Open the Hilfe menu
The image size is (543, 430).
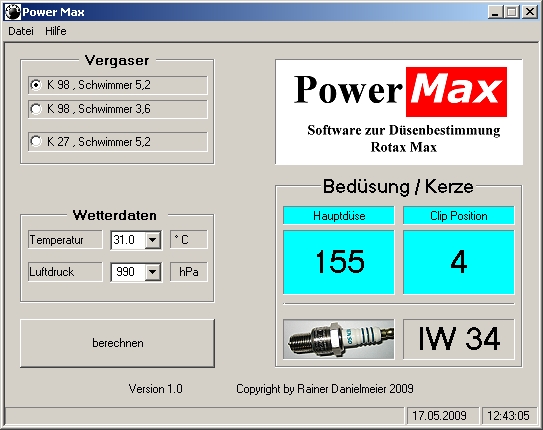click(56, 31)
